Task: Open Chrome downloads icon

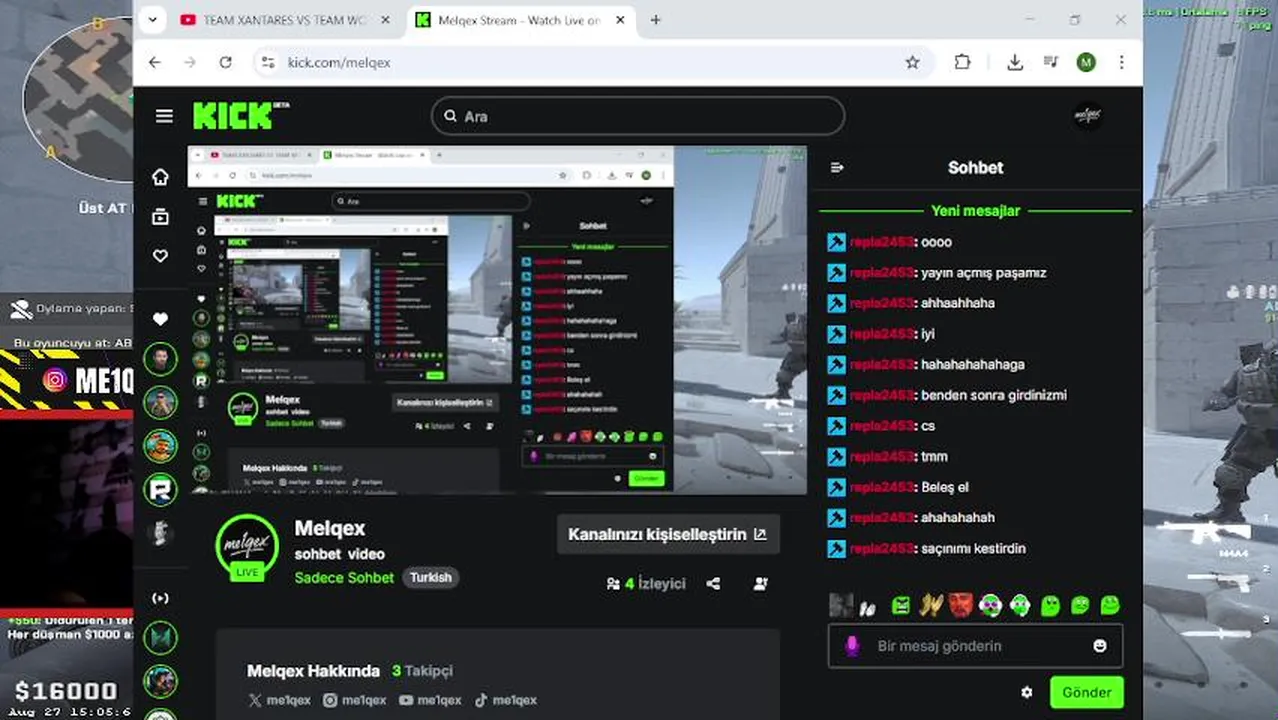Action: (x=1015, y=62)
